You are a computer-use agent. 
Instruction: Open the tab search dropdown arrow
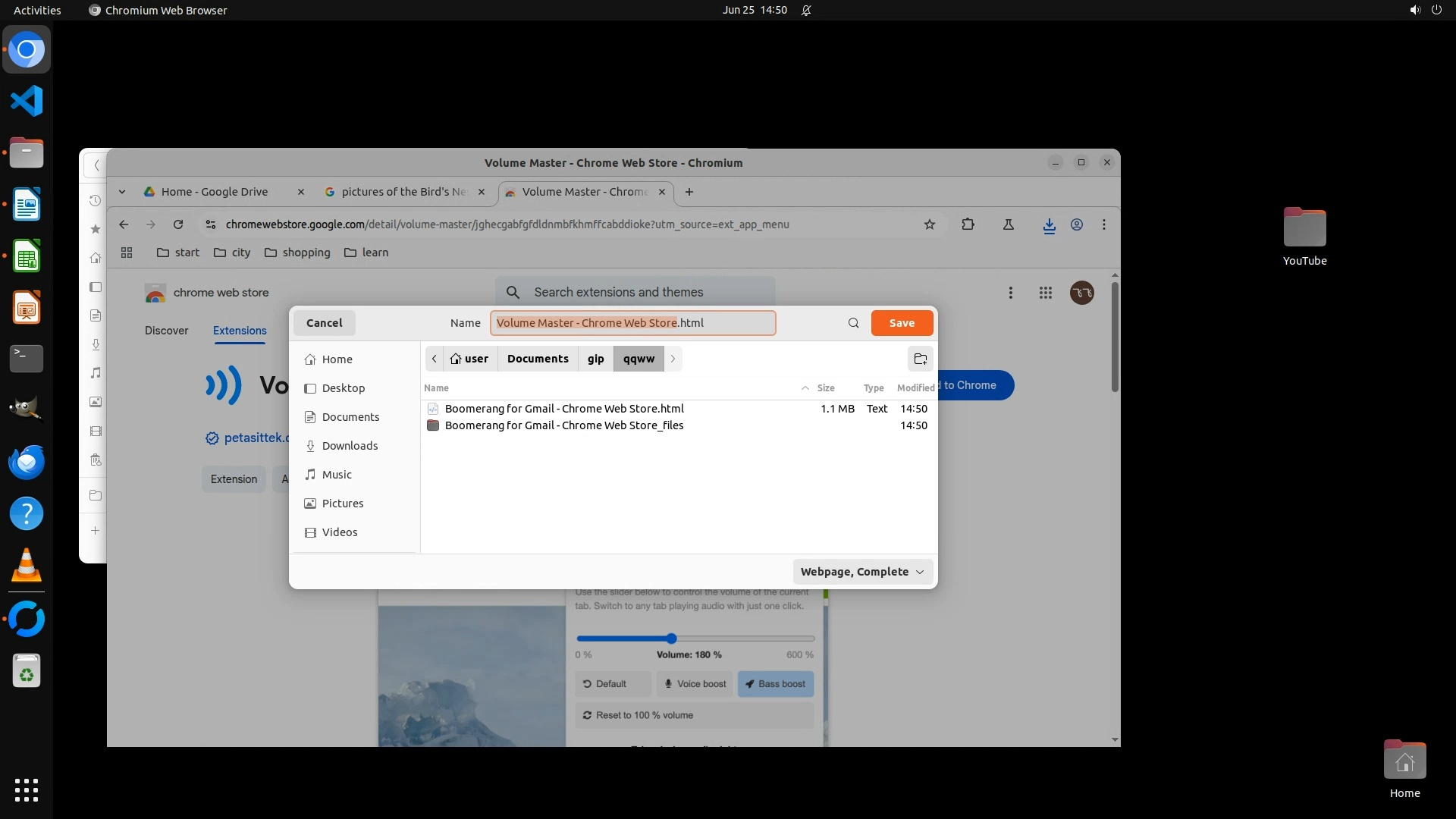click(122, 192)
